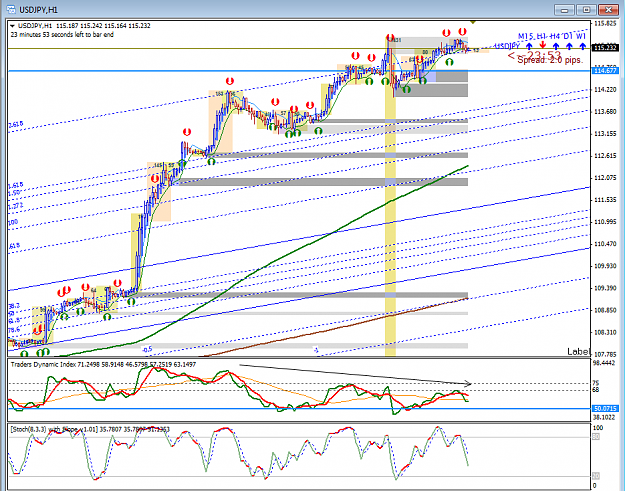Viewport: 625px width, 491px height.
Task: Select the black divergence trendline arrow in TDI
Action: click(355, 374)
